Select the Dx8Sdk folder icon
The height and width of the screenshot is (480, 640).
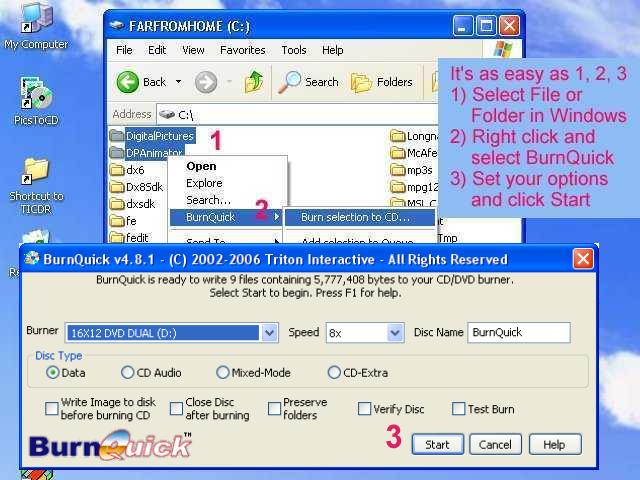coord(117,187)
